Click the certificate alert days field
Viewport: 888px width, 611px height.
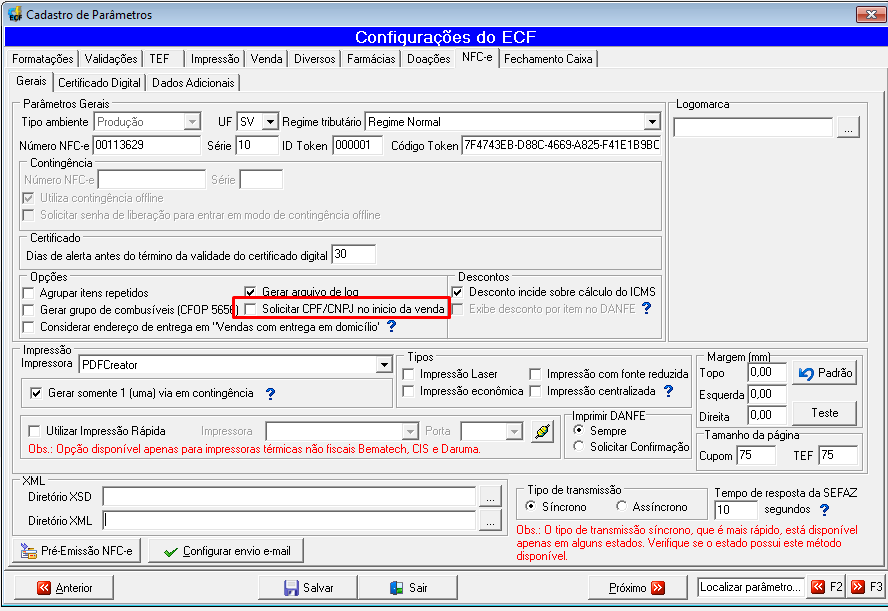(x=353, y=254)
